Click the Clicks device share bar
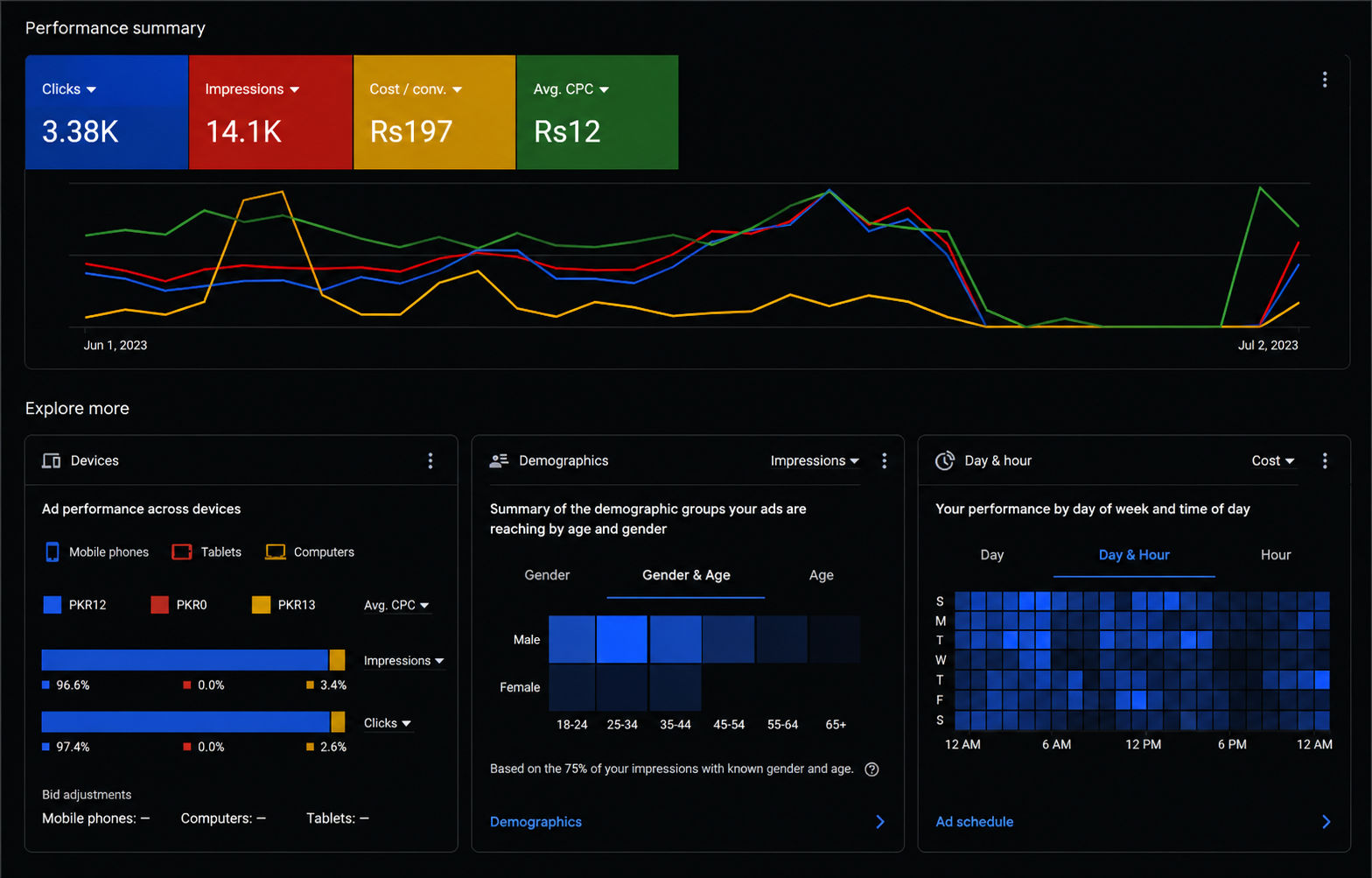The height and width of the screenshot is (878, 1372). click(193, 721)
